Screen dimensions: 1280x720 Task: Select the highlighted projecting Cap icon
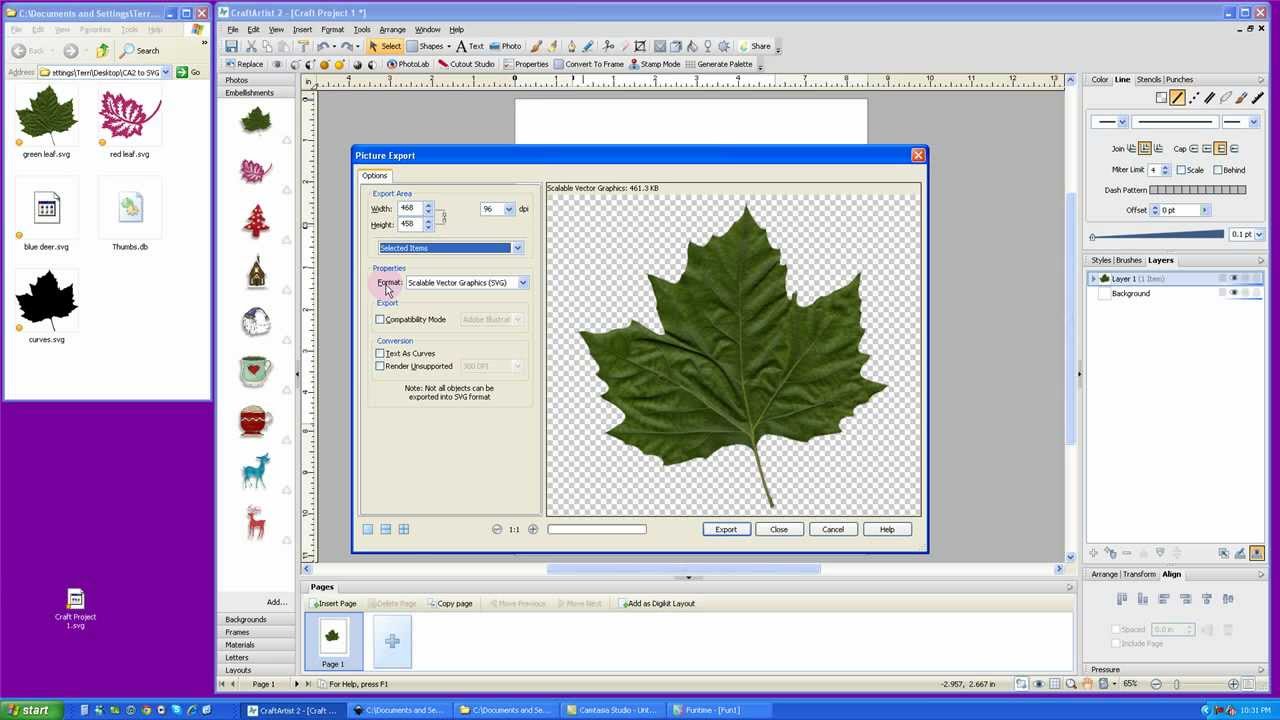pyautogui.click(x=1220, y=148)
